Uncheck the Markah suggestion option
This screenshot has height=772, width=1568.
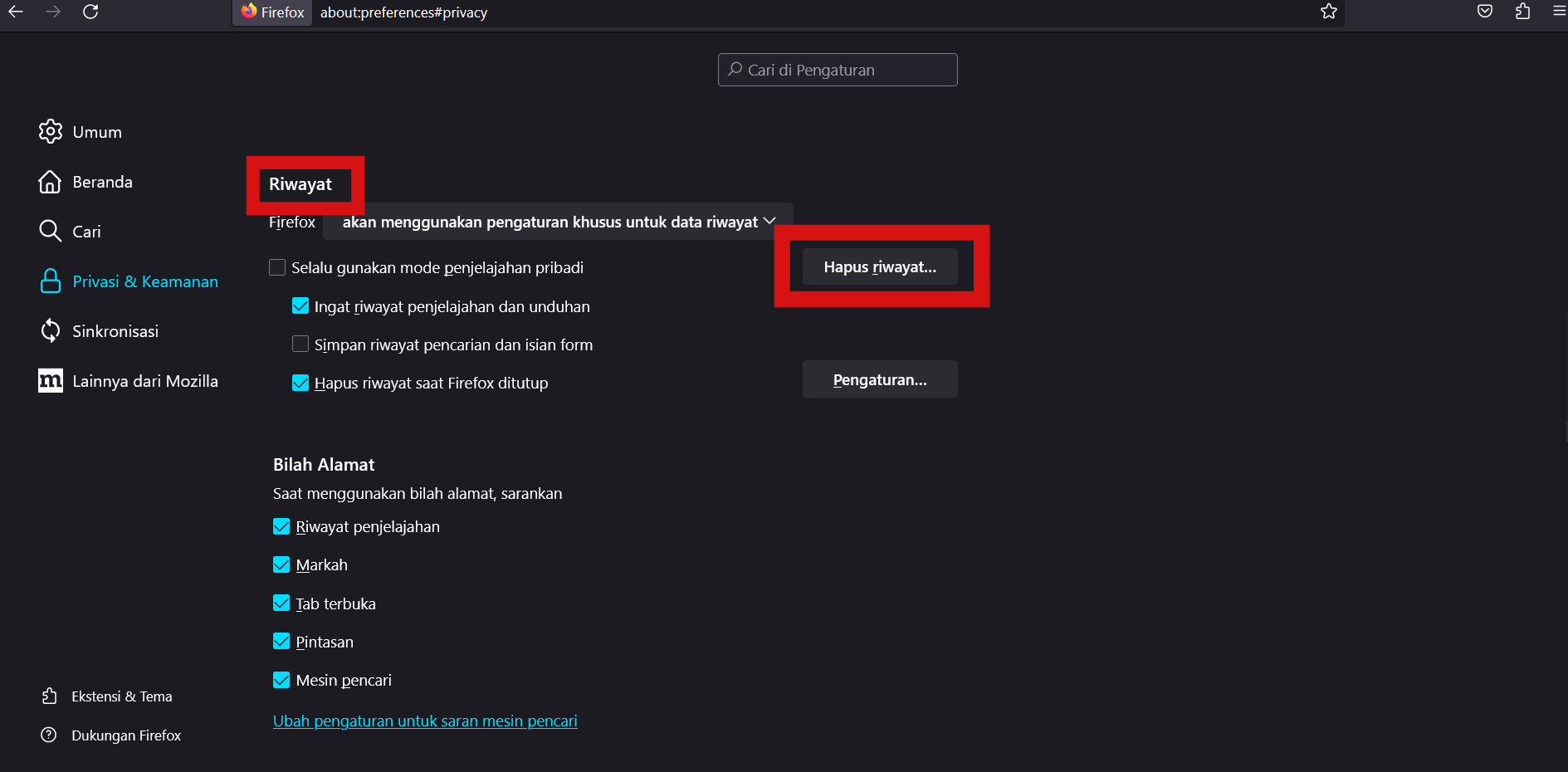[281, 564]
